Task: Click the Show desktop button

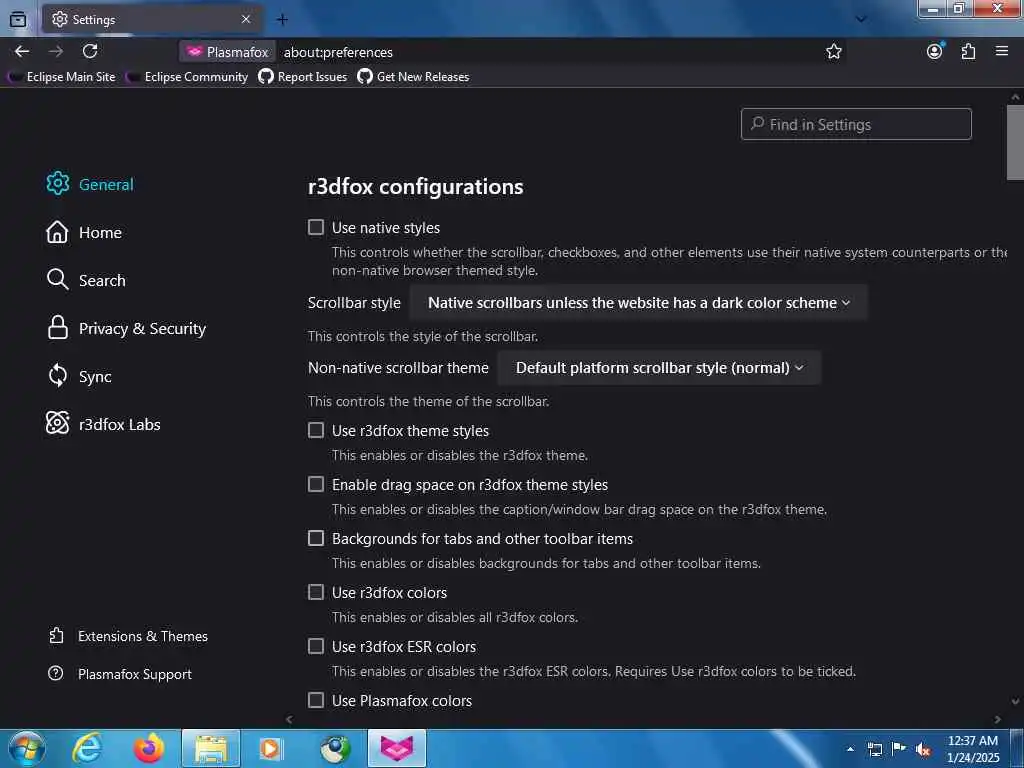Action: tap(1017, 748)
